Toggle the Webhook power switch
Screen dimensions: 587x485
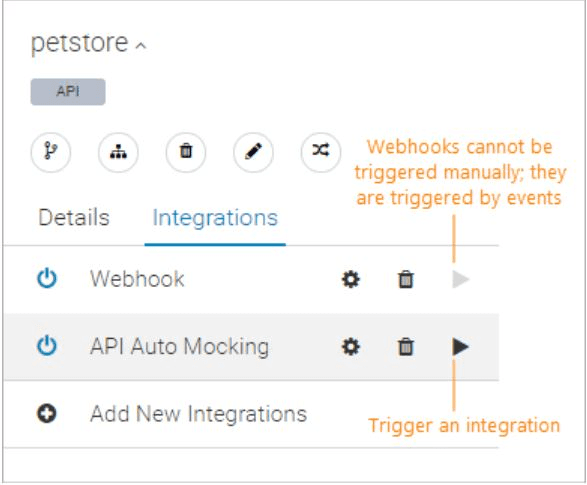point(47,279)
